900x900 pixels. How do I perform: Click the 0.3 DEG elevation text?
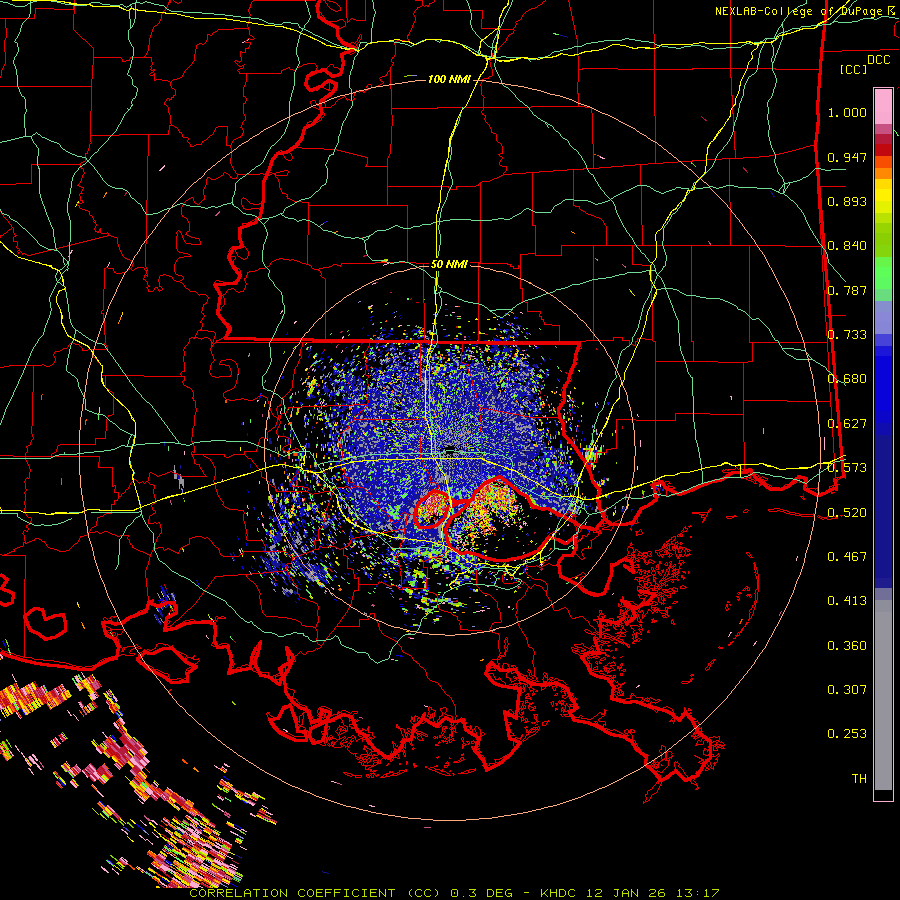[x=481, y=893]
